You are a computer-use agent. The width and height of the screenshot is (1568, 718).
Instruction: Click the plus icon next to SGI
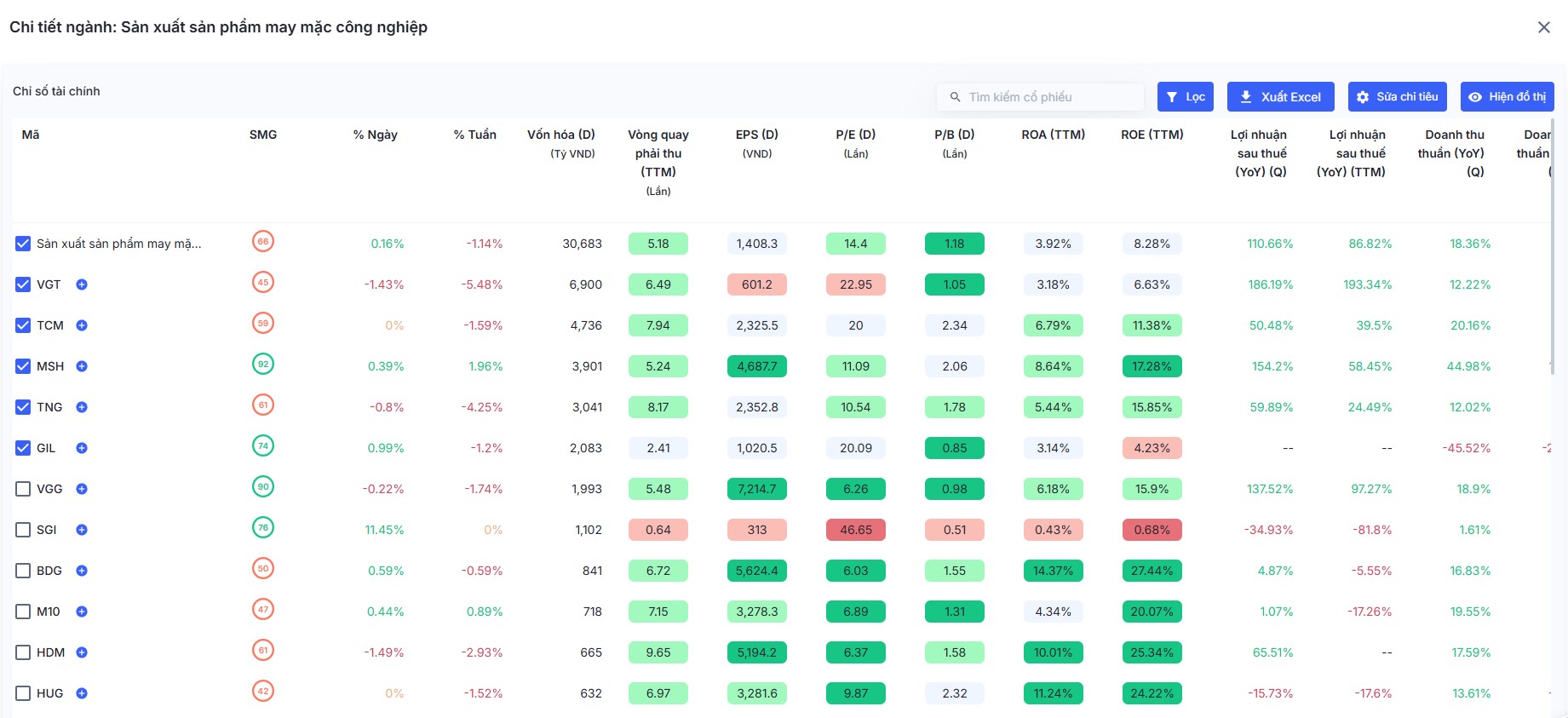(82, 530)
